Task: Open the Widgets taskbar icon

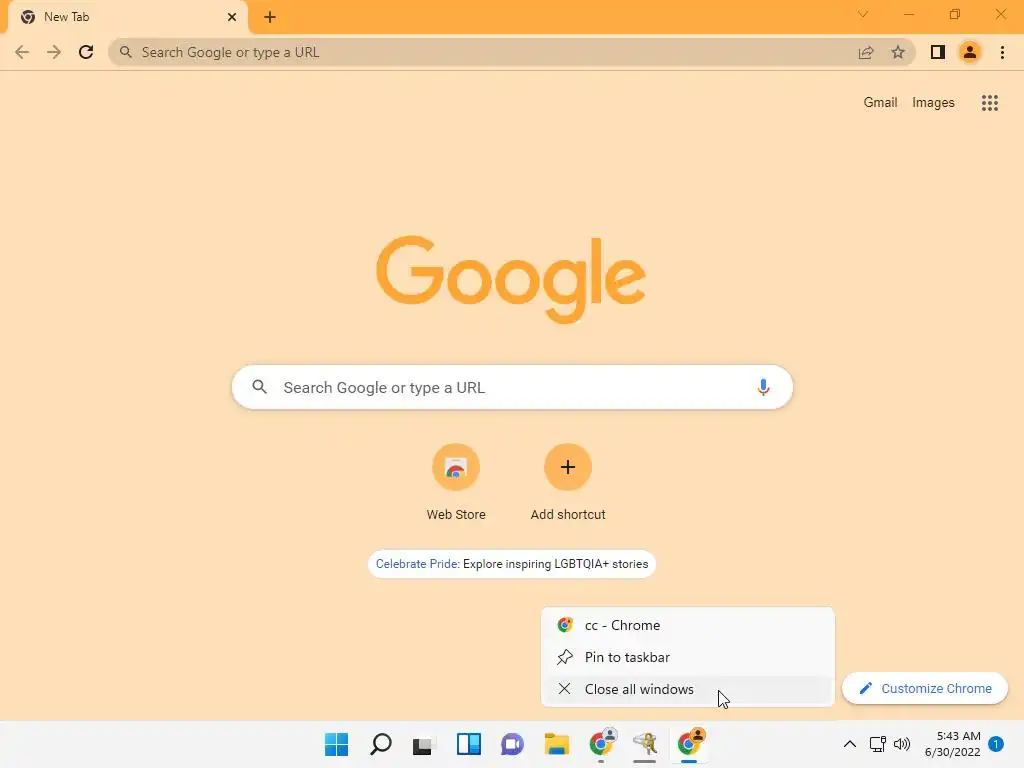Action: (469, 744)
